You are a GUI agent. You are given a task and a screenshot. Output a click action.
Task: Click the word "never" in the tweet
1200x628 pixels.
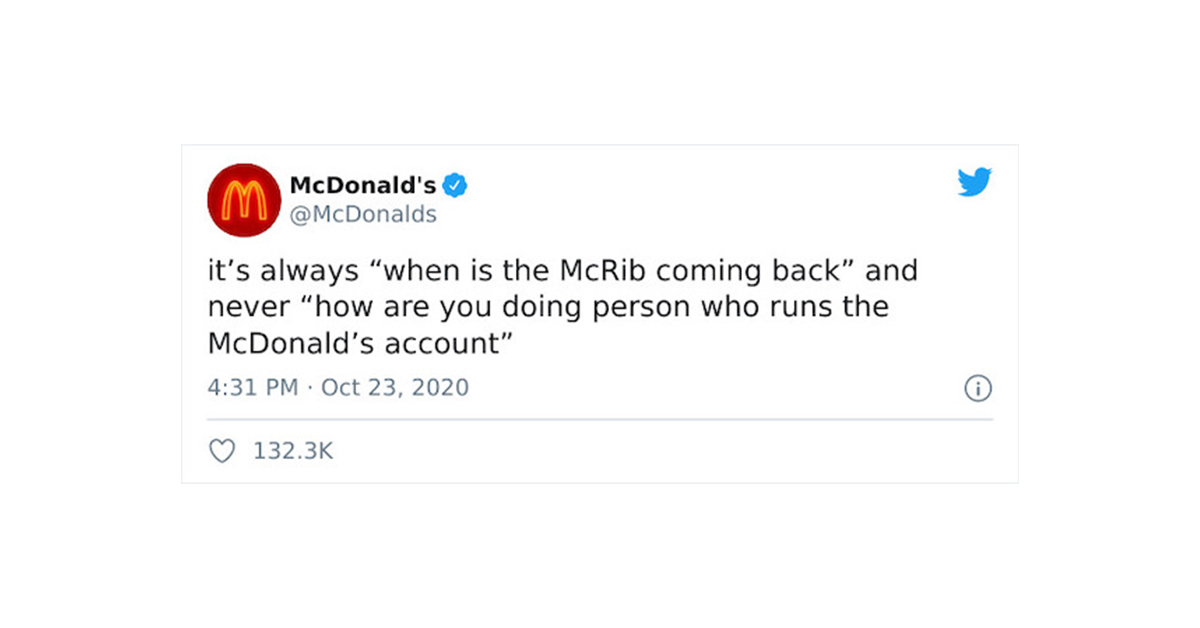point(238,306)
